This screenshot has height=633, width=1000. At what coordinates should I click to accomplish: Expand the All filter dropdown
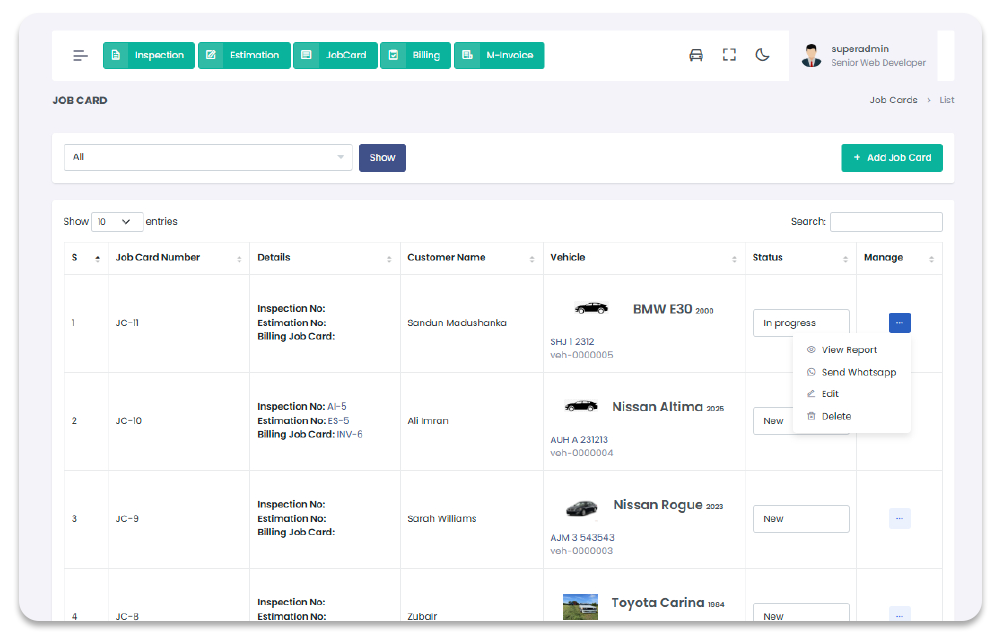coord(208,158)
